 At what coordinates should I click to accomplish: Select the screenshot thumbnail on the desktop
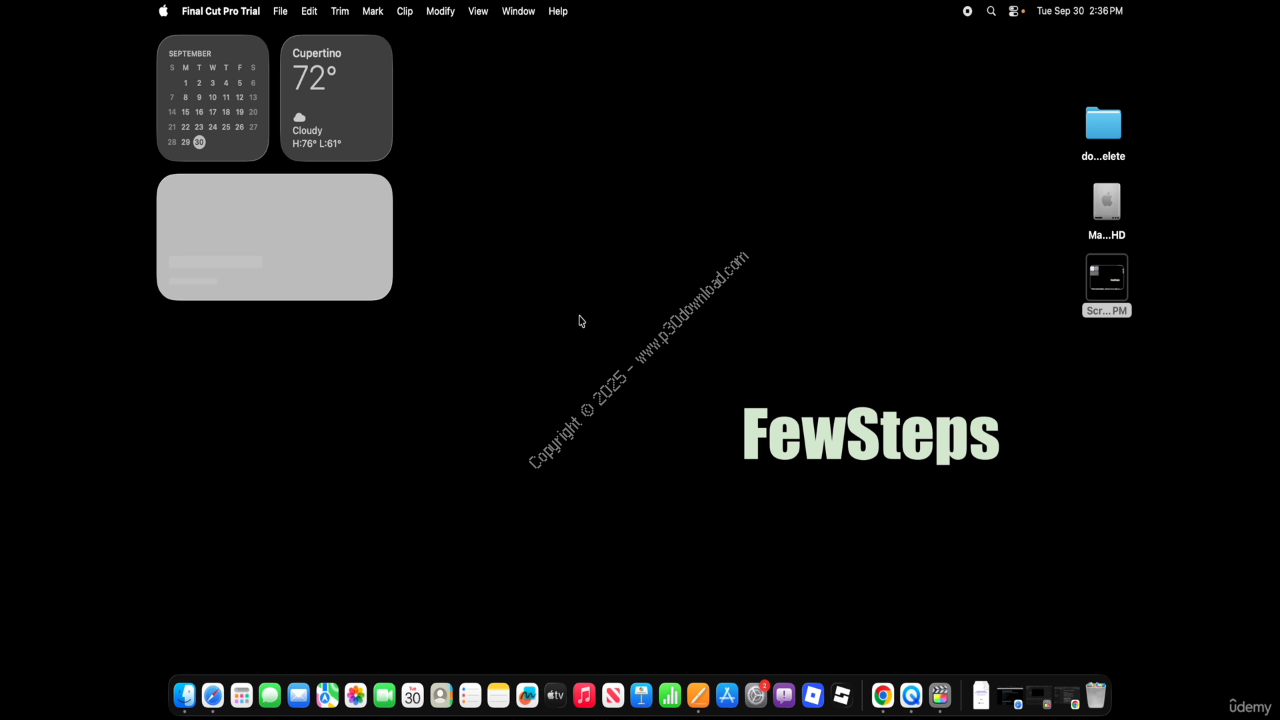(x=1106, y=278)
